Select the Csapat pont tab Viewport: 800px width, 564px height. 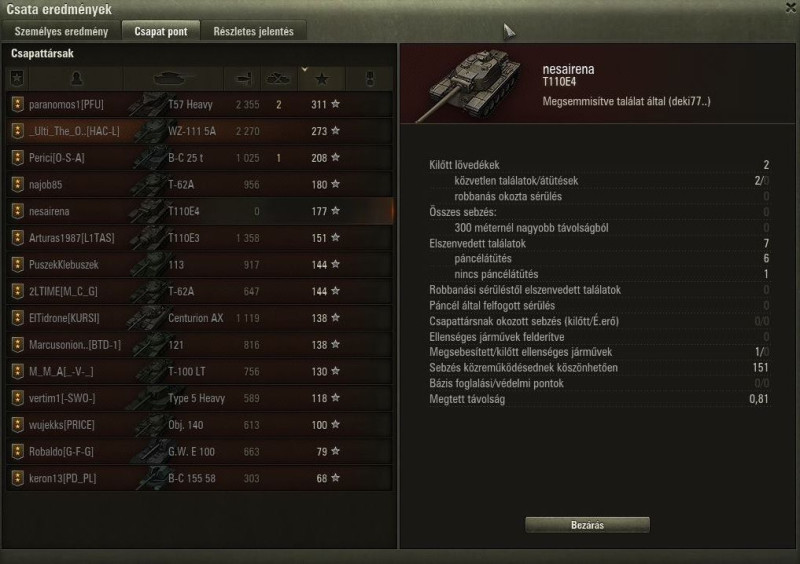(x=161, y=31)
